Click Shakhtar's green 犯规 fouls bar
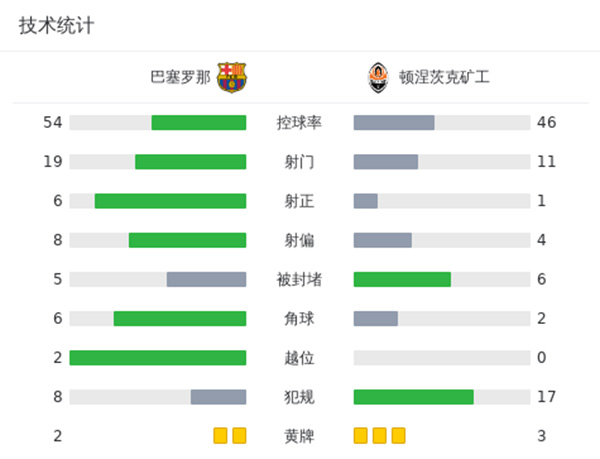600x459 pixels. [413, 397]
